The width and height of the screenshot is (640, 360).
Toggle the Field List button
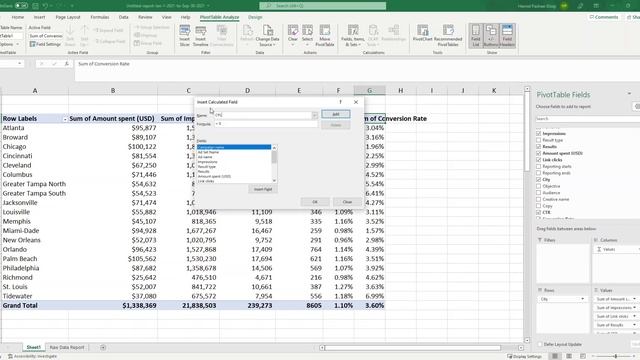[x=476, y=36]
